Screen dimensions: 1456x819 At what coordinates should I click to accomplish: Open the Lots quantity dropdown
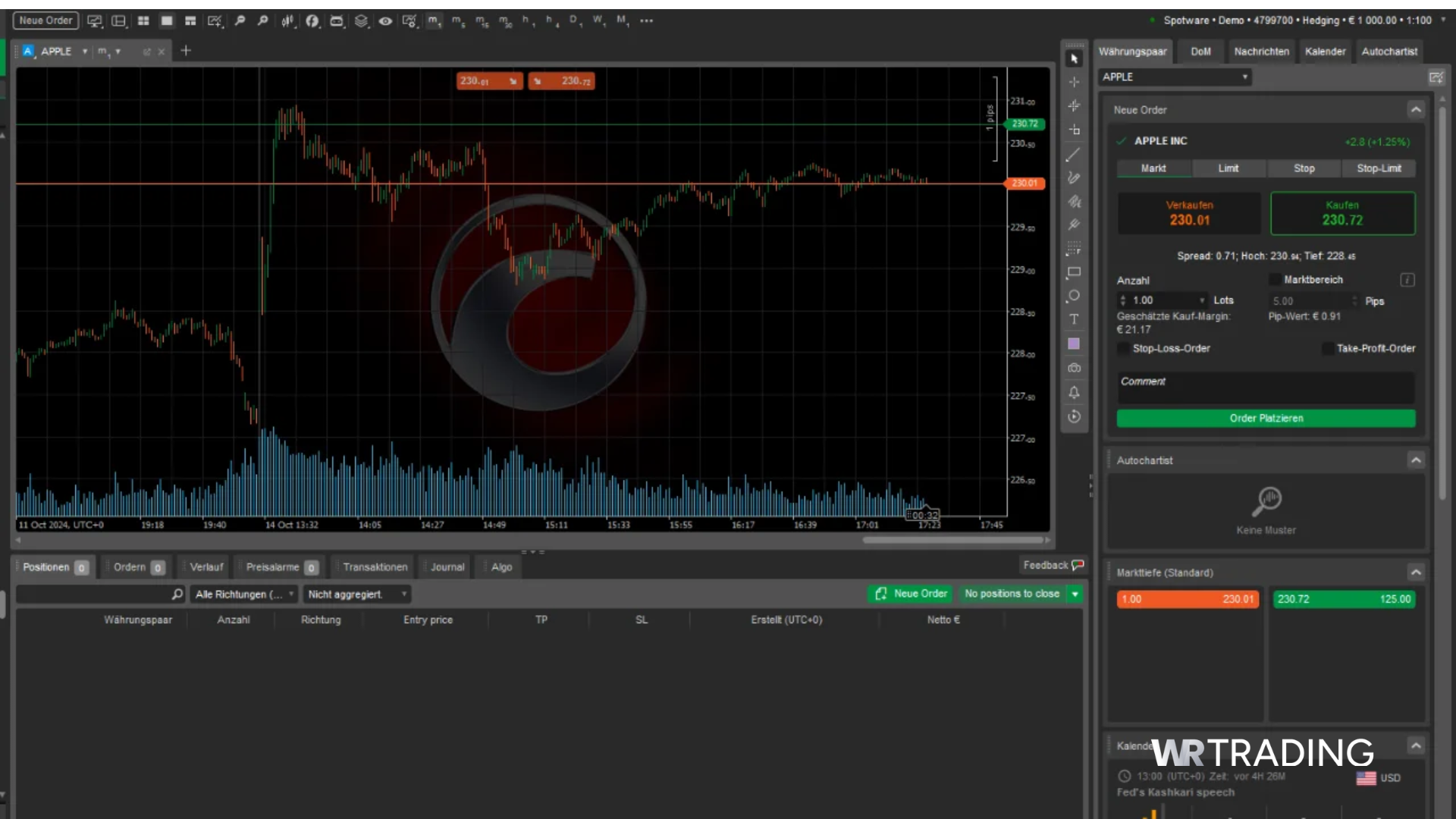click(1202, 300)
